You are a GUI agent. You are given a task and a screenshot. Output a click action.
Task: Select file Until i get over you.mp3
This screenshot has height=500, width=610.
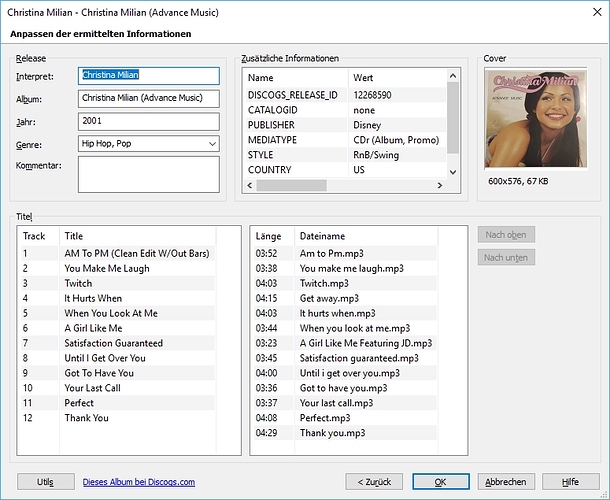(x=350, y=373)
